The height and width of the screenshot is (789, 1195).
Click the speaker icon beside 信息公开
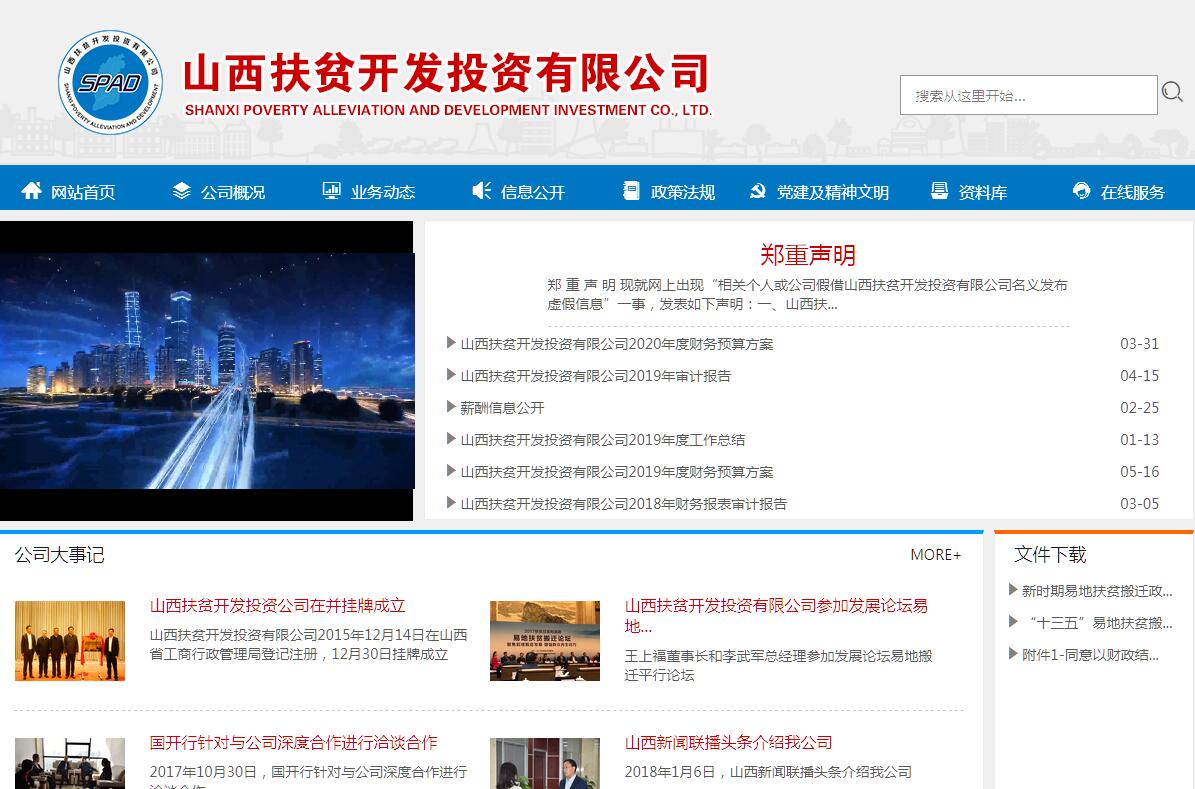click(x=481, y=191)
